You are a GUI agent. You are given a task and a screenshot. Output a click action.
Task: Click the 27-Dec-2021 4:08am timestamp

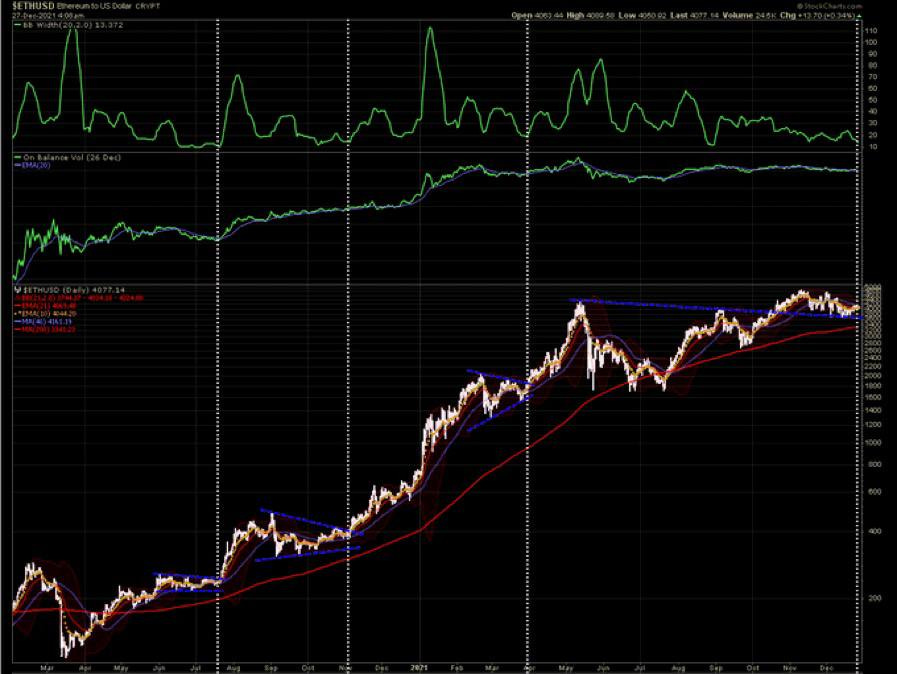48,15
